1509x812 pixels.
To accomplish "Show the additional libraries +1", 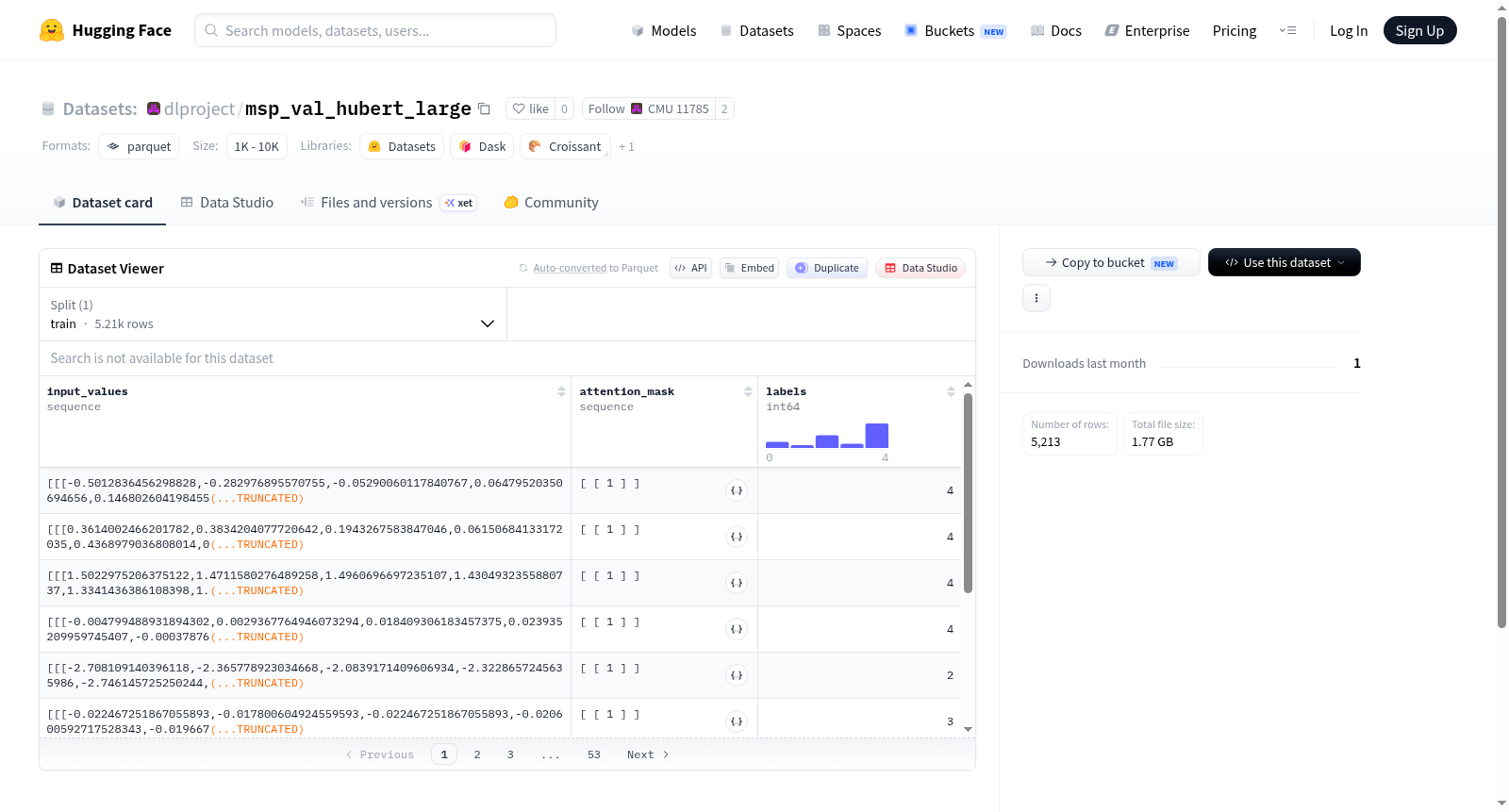I will point(626,147).
